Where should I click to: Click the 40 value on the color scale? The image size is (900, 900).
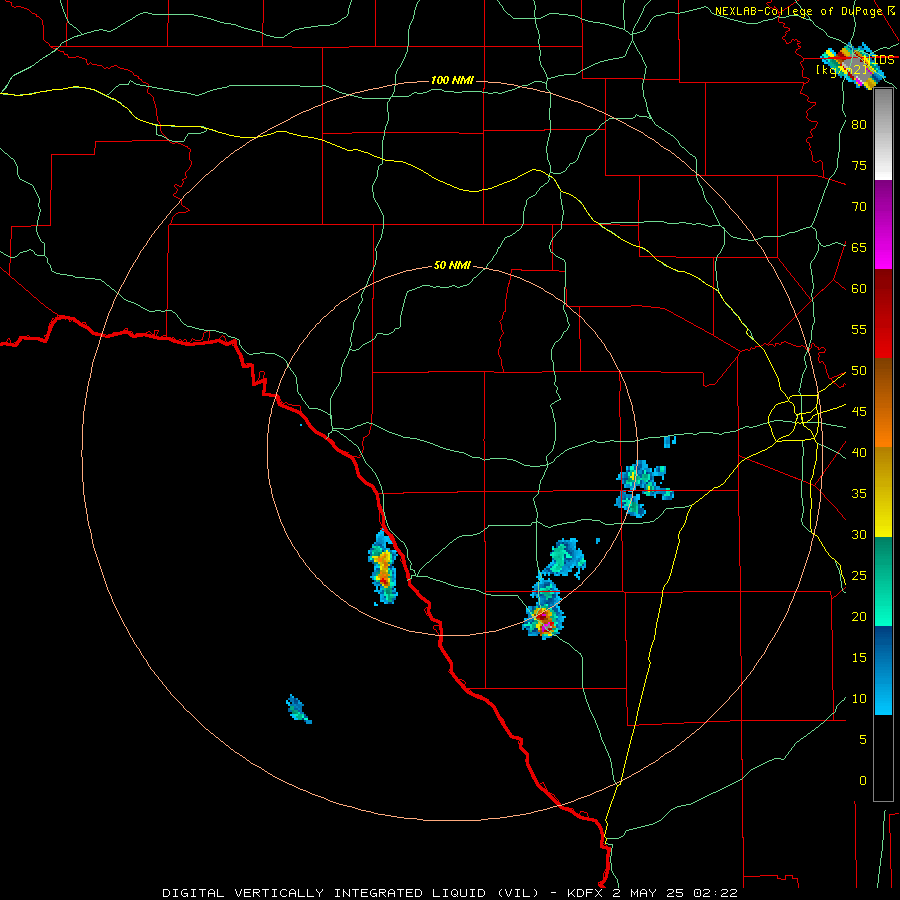point(859,453)
